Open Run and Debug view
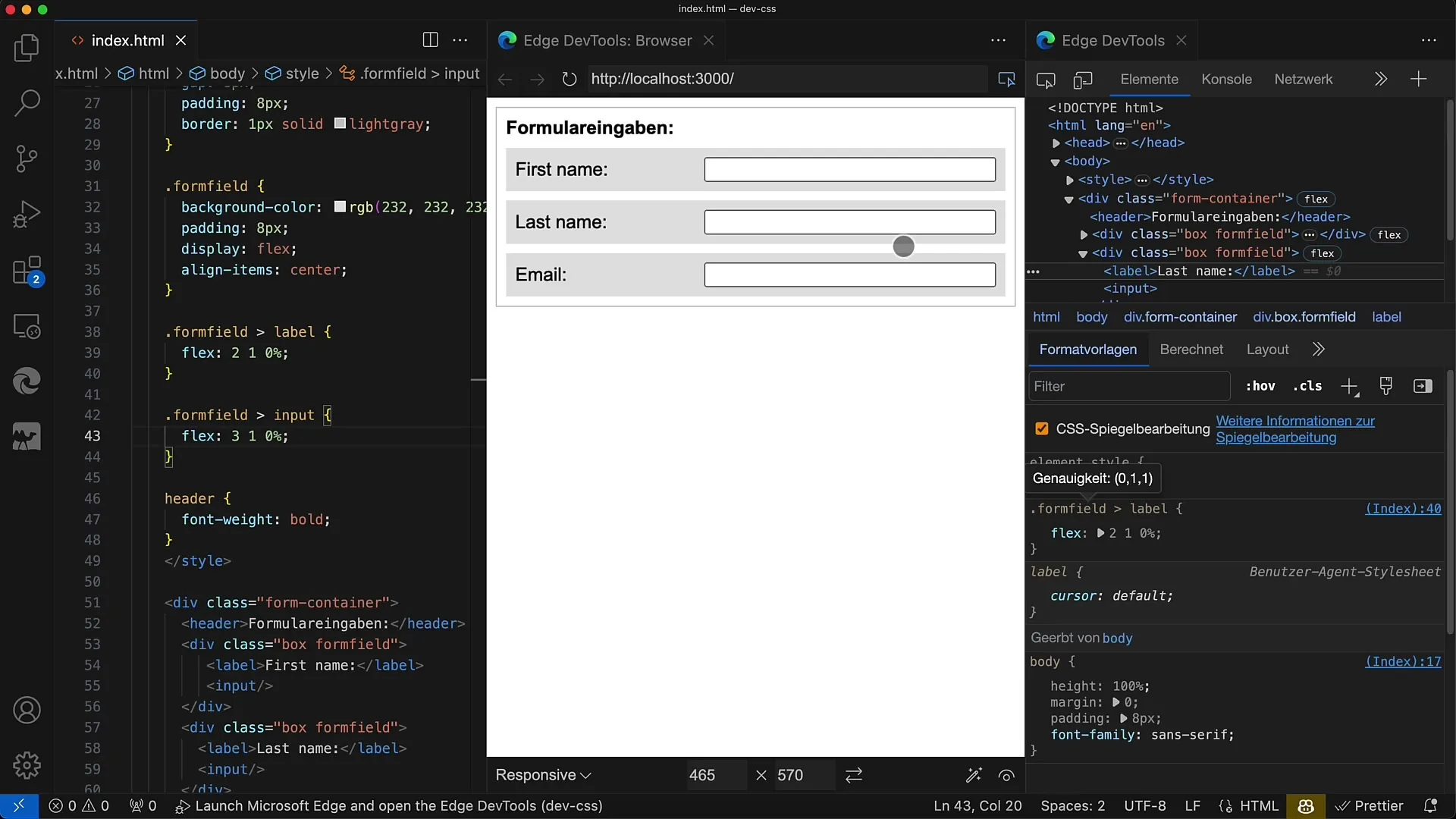This screenshot has width=1456, height=819. point(27,214)
